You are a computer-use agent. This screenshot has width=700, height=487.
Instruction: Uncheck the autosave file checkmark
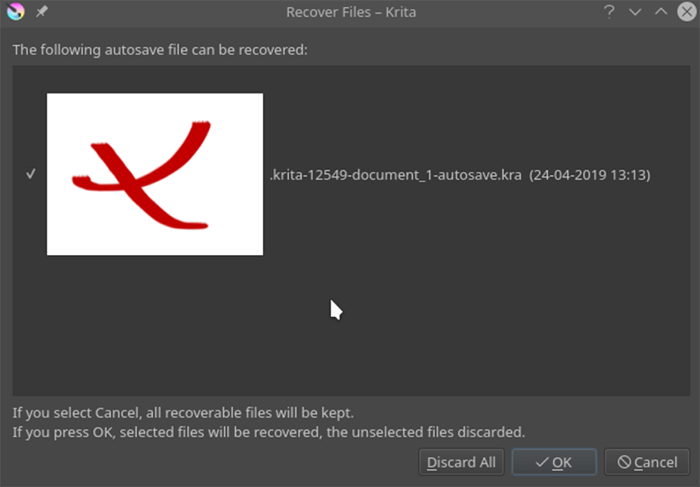[x=30, y=174]
